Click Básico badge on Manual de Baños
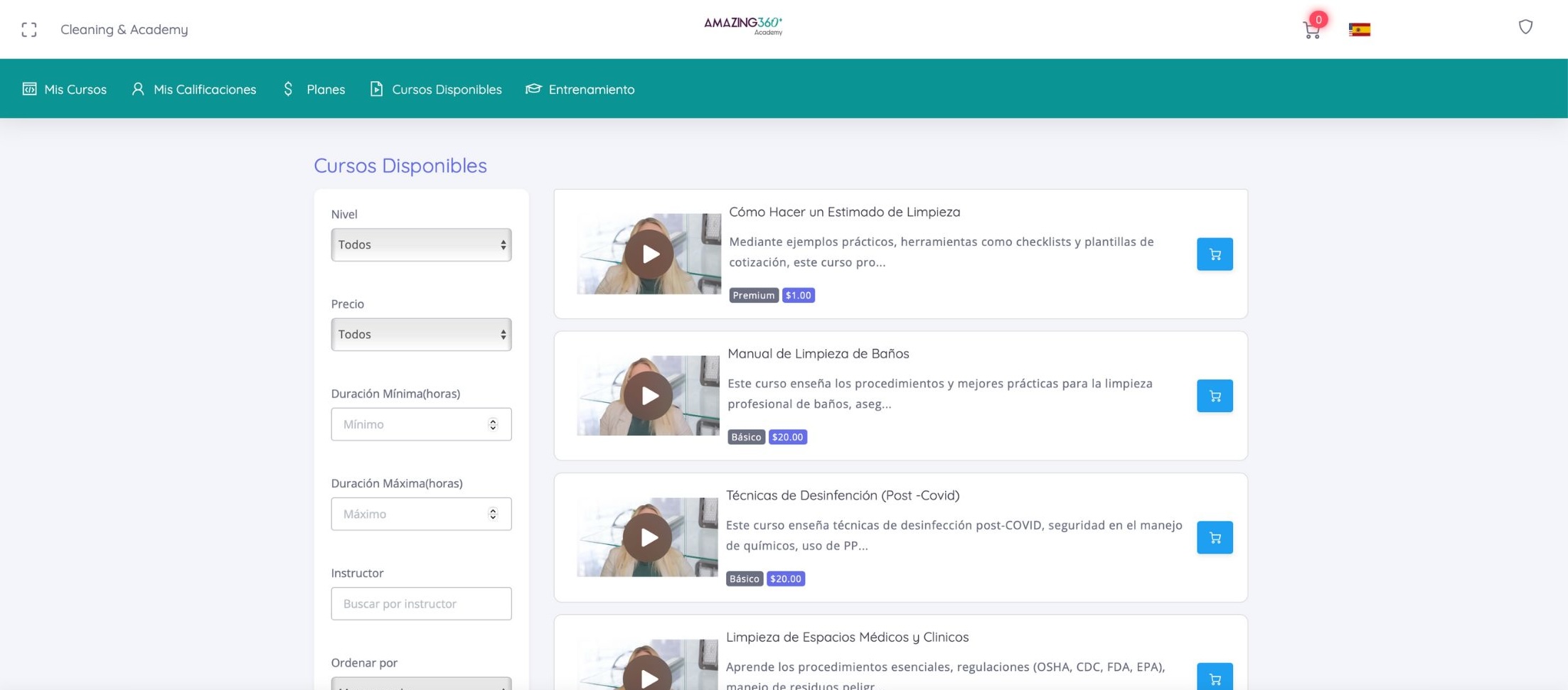 click(746, 437)
